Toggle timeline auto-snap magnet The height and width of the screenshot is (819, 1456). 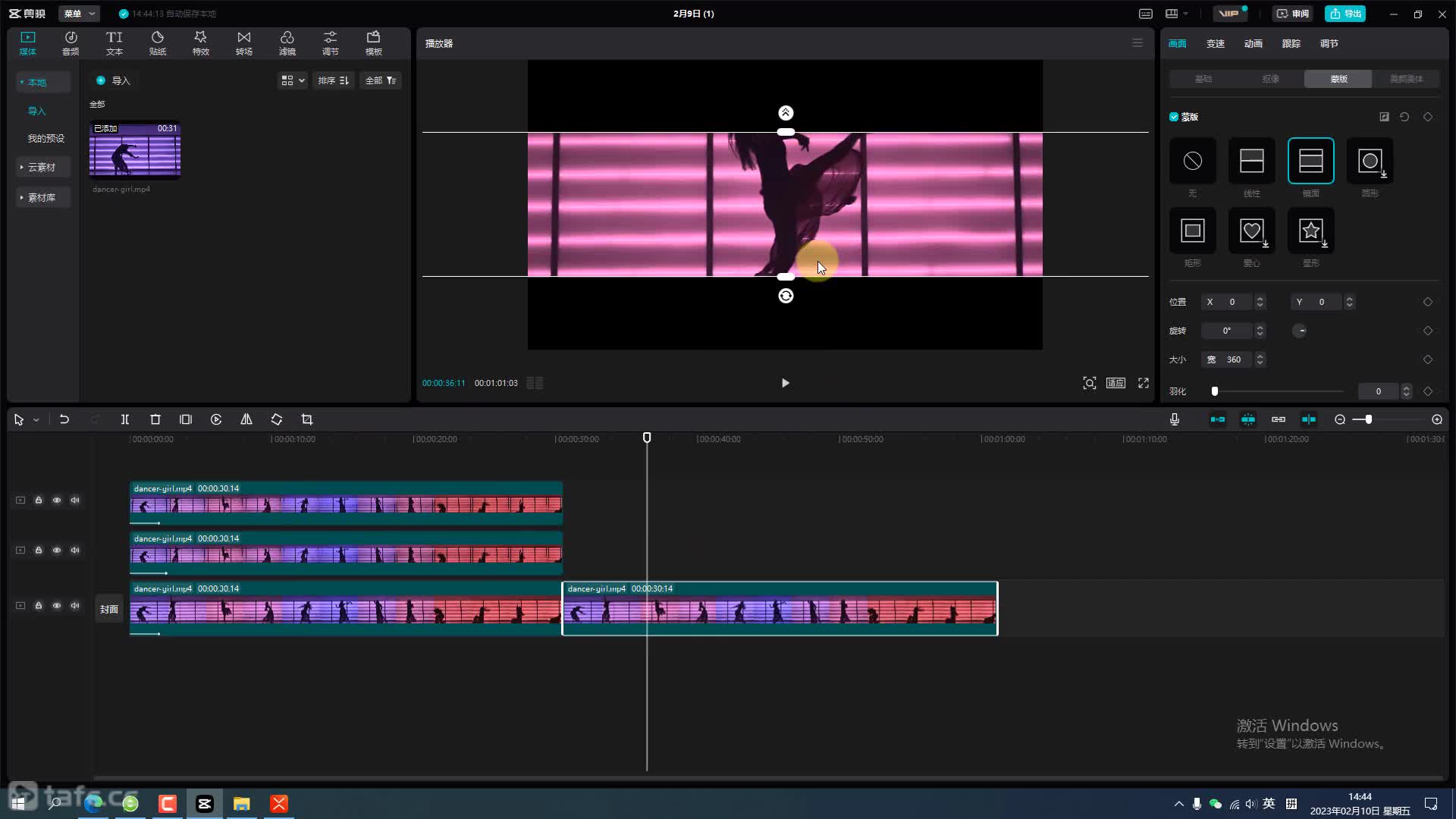pos(1248,419)
